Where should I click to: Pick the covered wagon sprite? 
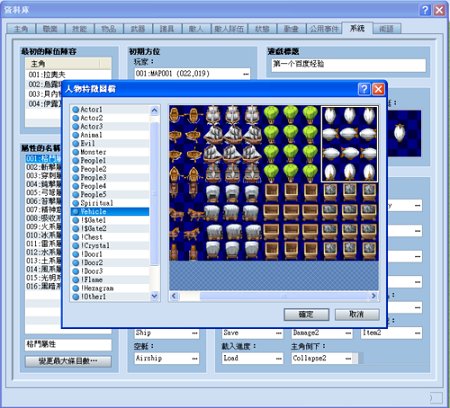coord(233,222)
